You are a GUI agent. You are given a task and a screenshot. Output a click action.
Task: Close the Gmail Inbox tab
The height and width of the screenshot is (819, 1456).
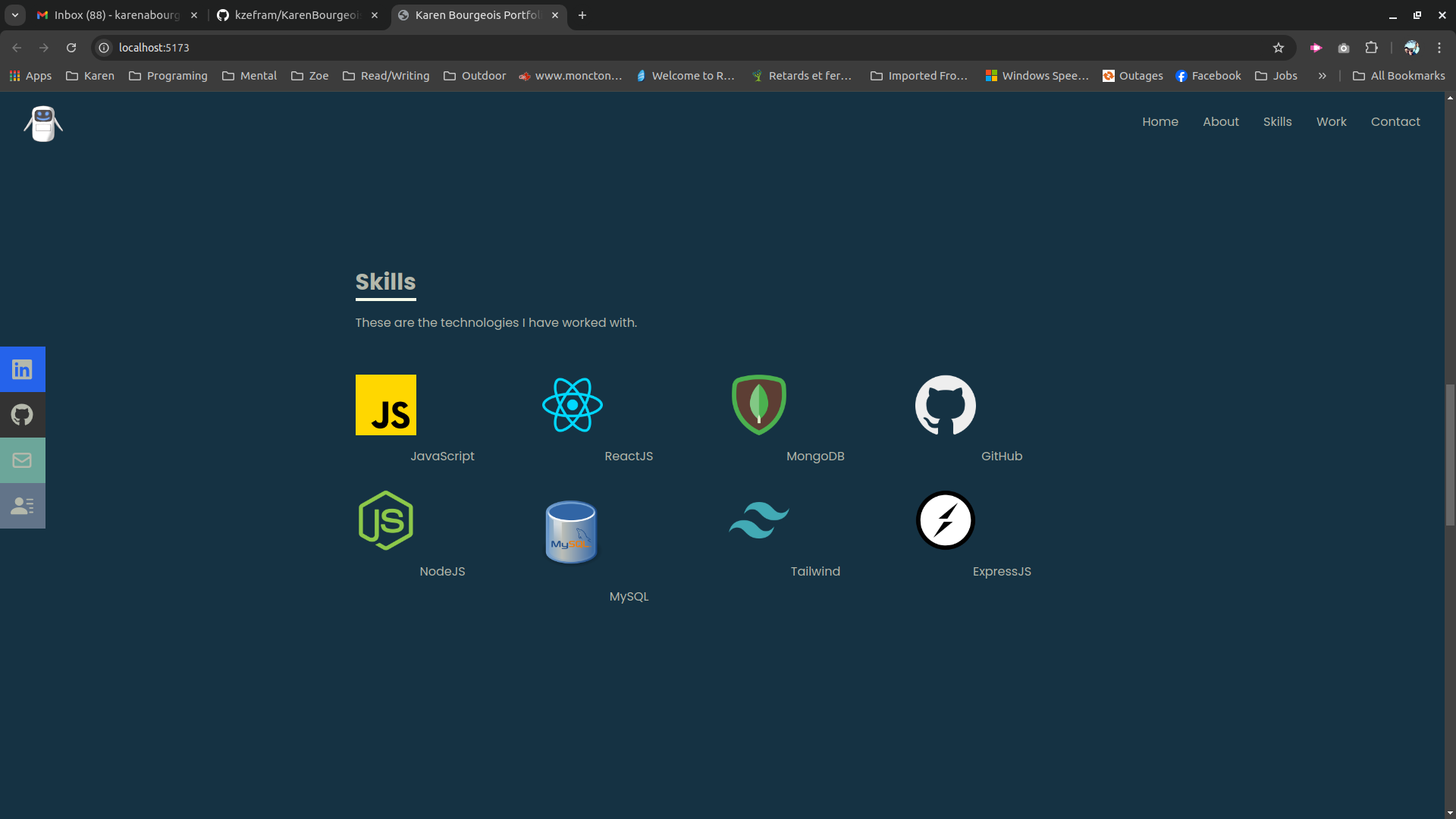(x=194, y=15)
